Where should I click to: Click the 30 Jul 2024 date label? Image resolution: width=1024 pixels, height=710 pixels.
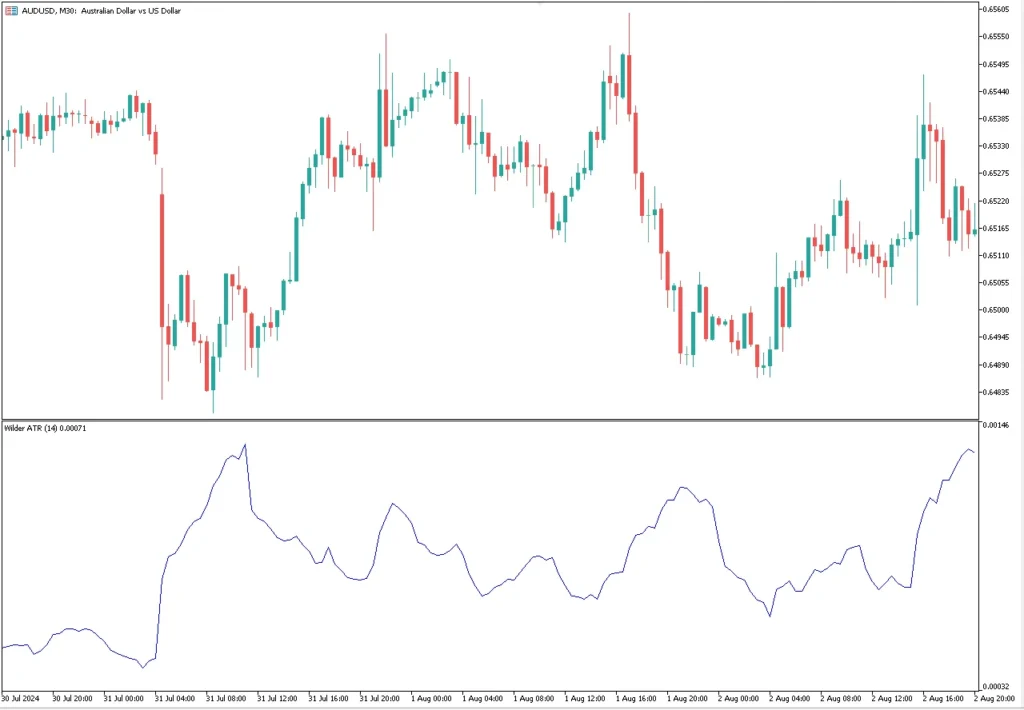(22, 698)
